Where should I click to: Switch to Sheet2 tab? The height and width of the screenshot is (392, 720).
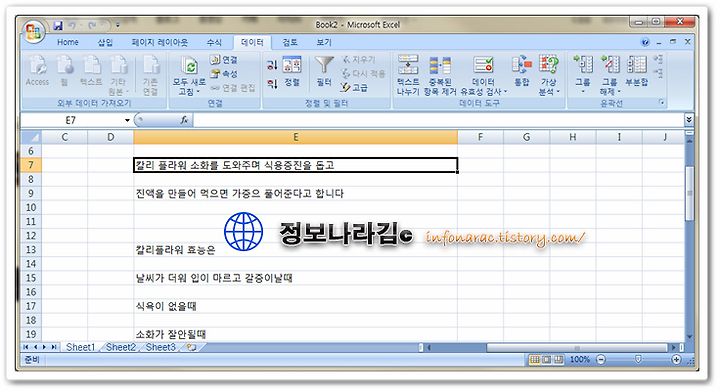click(120, 347)
